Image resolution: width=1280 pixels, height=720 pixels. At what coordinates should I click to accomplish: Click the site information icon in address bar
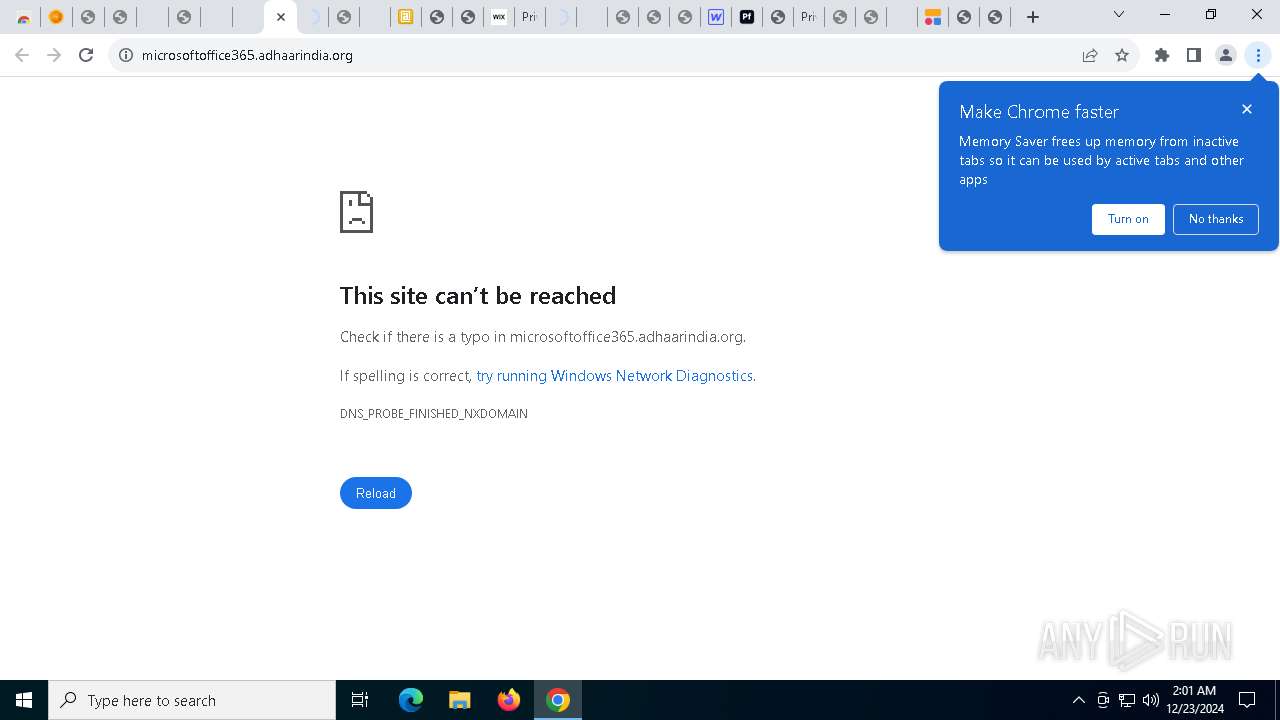point(126,55)
